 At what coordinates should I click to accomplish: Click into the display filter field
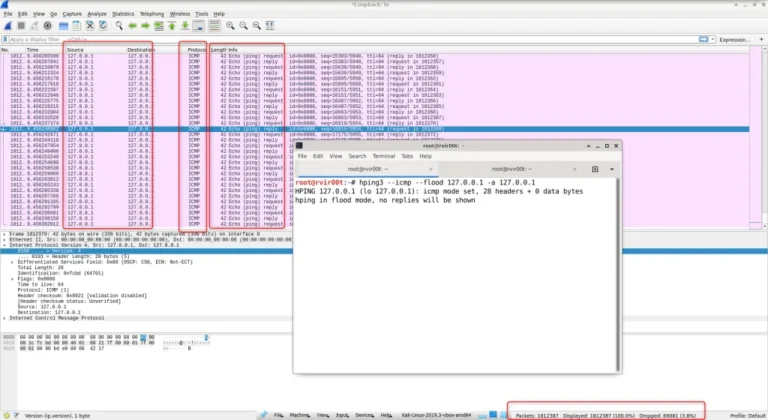(x=300, y=39)
